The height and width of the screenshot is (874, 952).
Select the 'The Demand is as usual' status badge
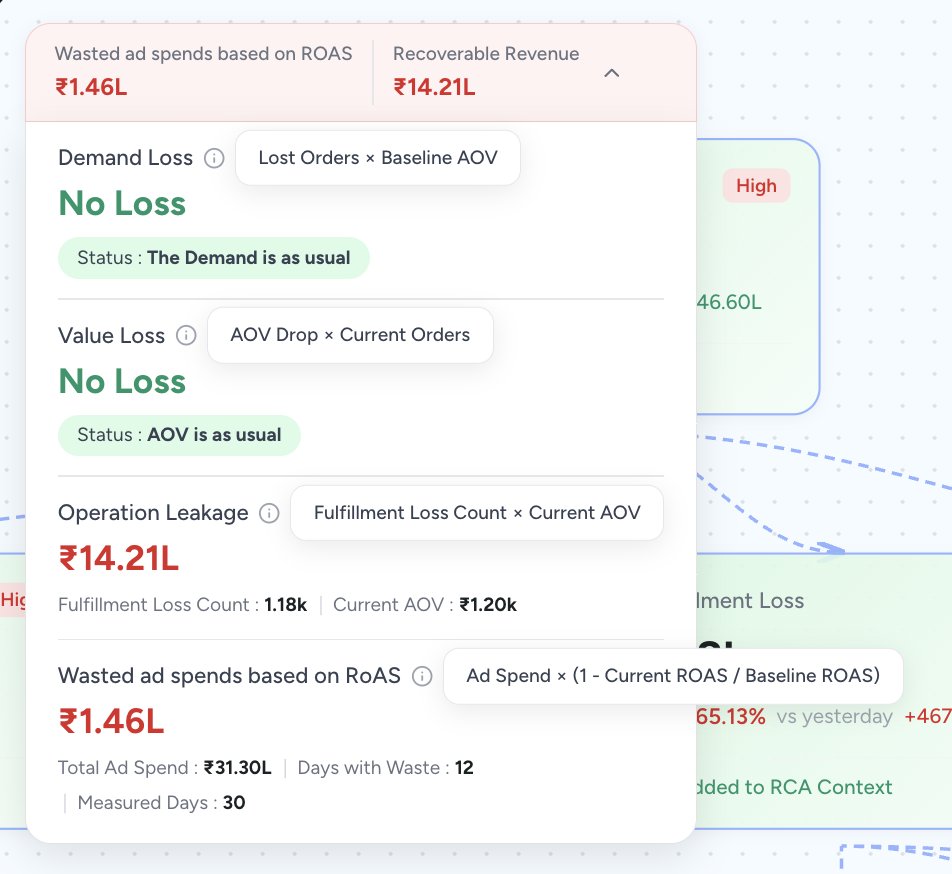pyautogui.click(x=213, y=258)
